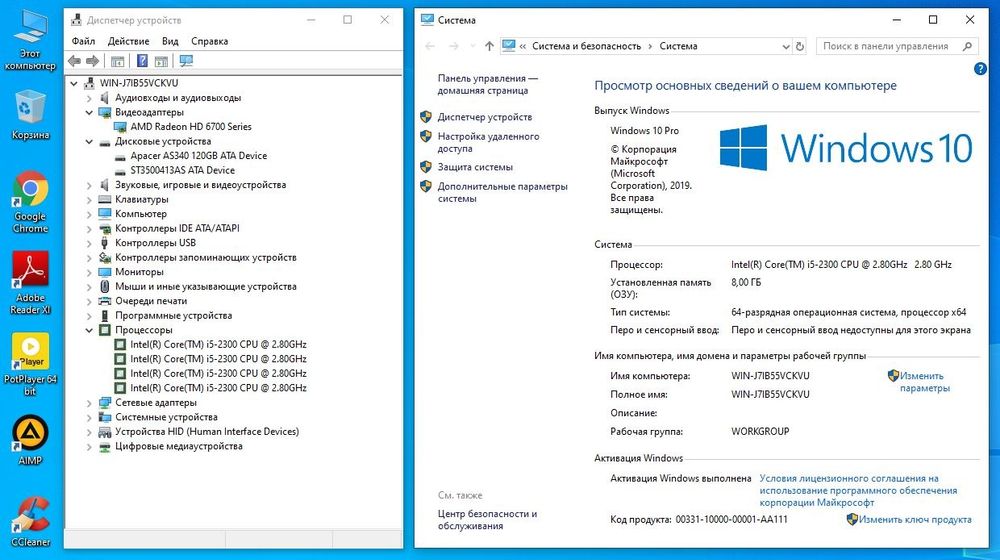Screen dimensions: 1000x560
Task: Select AMD Radeon HD 6700 Series device
Action: tap(191, 127)
